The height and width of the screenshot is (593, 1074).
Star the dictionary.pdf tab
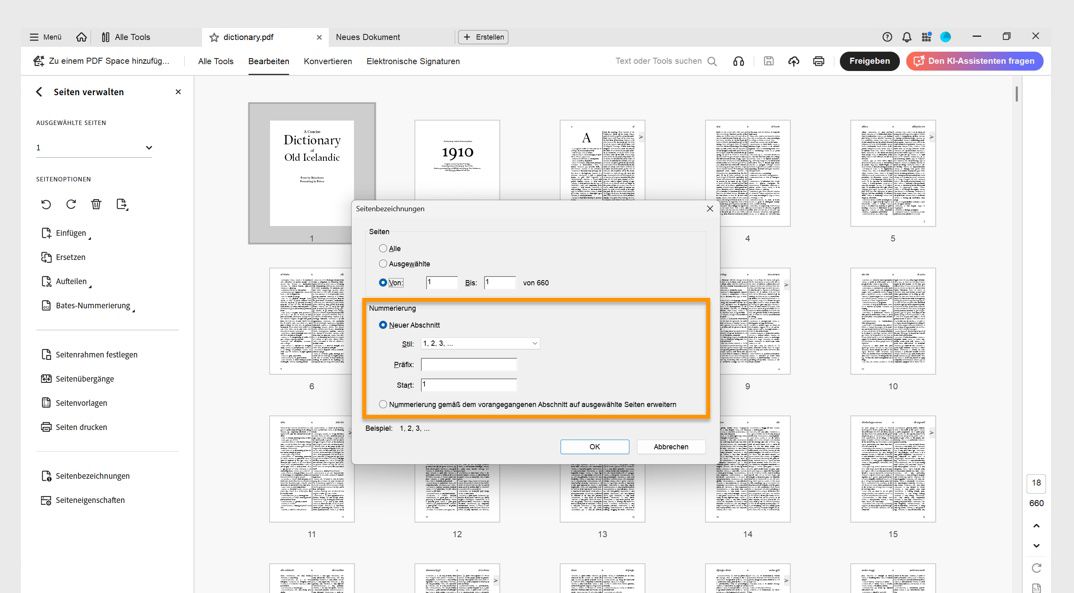[x=214, y=37]
